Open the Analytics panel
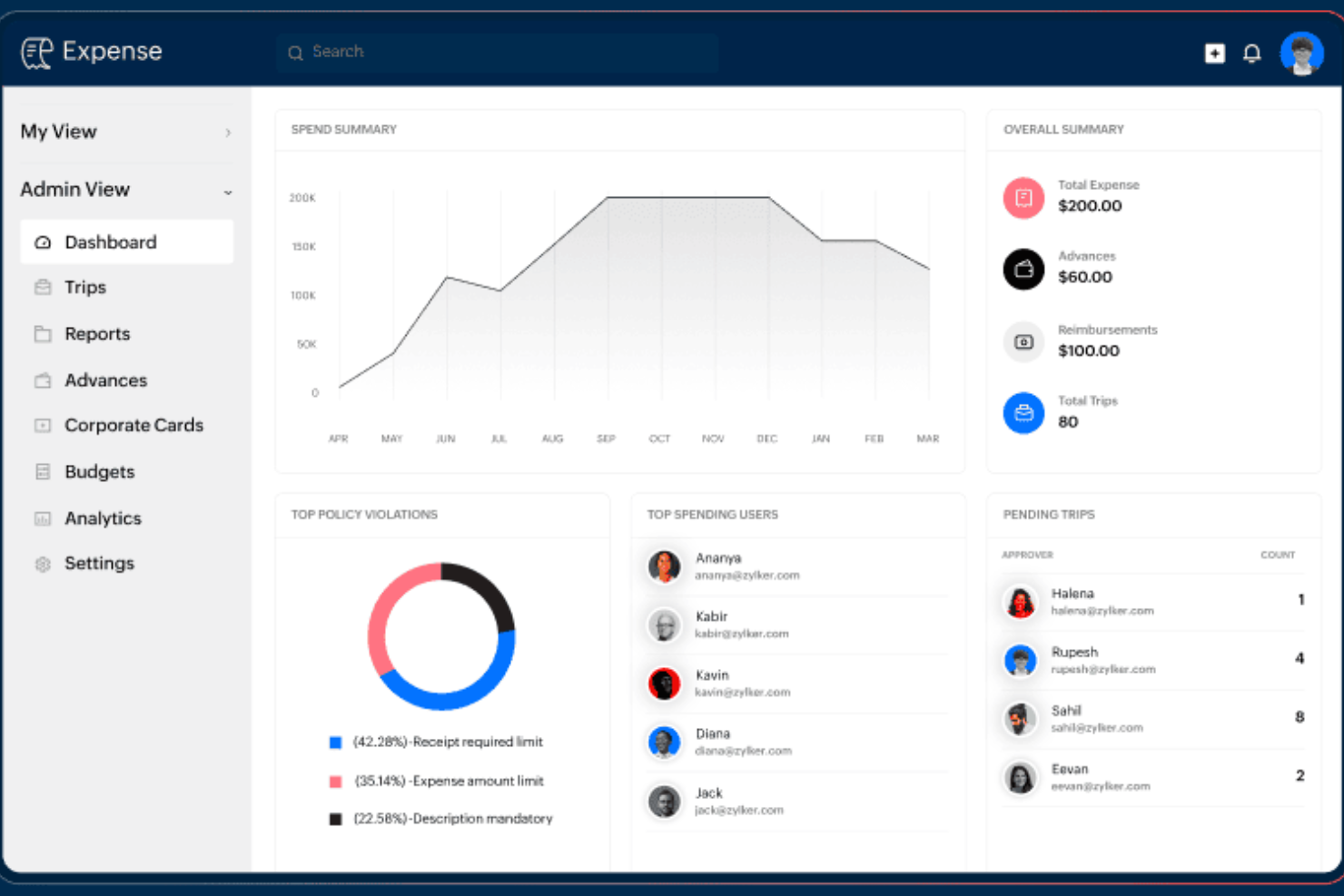 [103, 517]
